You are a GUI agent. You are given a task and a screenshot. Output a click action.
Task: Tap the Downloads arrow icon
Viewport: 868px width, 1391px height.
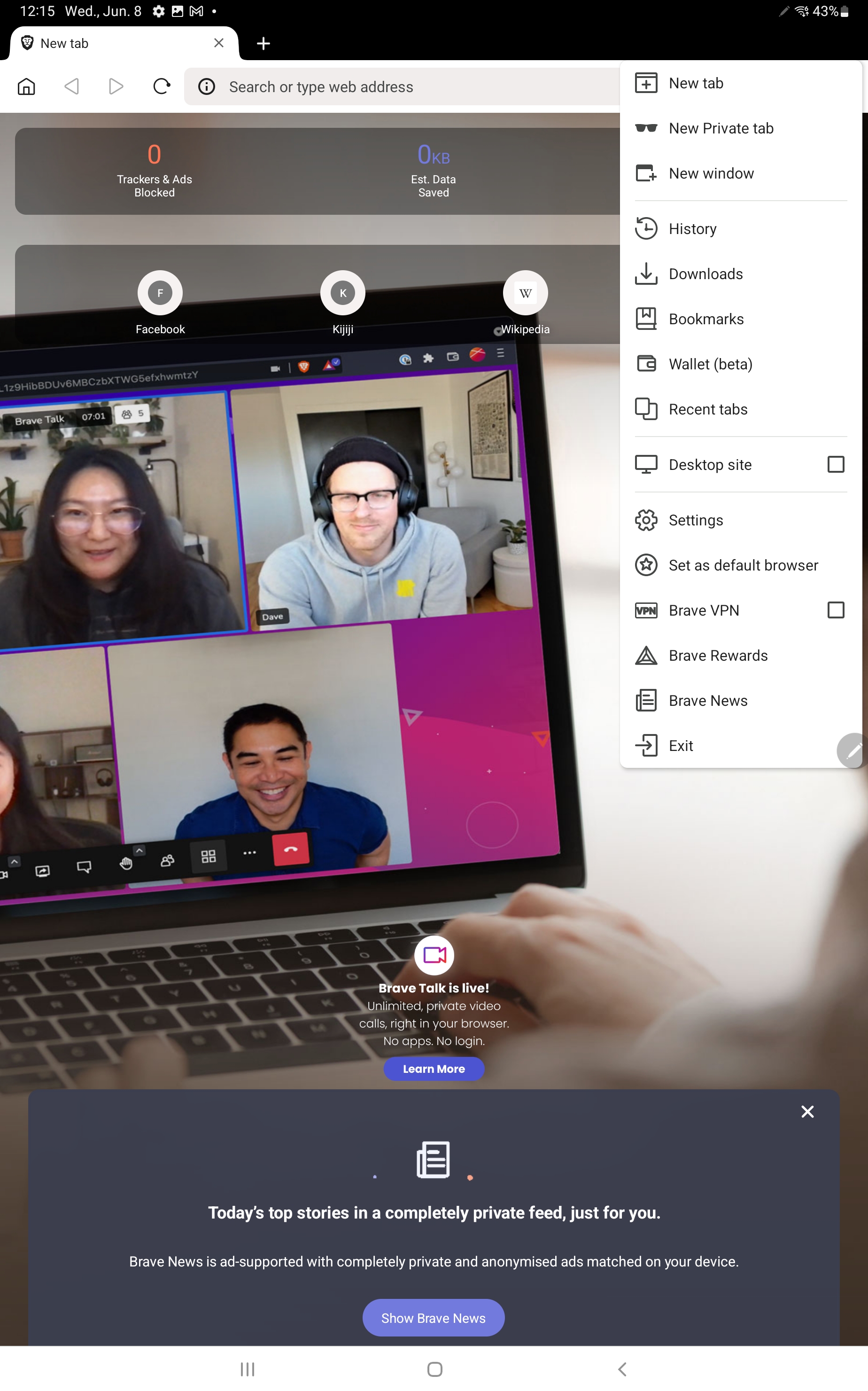pyautogui.click(x=646, y=274)
